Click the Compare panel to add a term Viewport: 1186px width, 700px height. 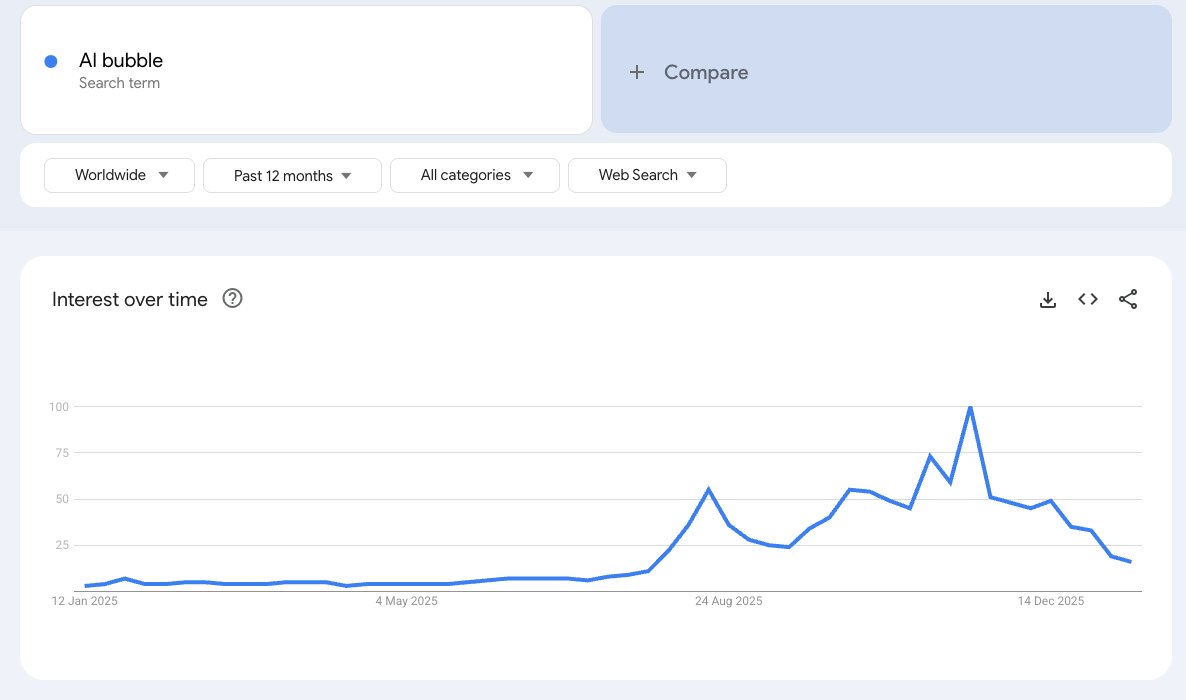pos(886,68)
